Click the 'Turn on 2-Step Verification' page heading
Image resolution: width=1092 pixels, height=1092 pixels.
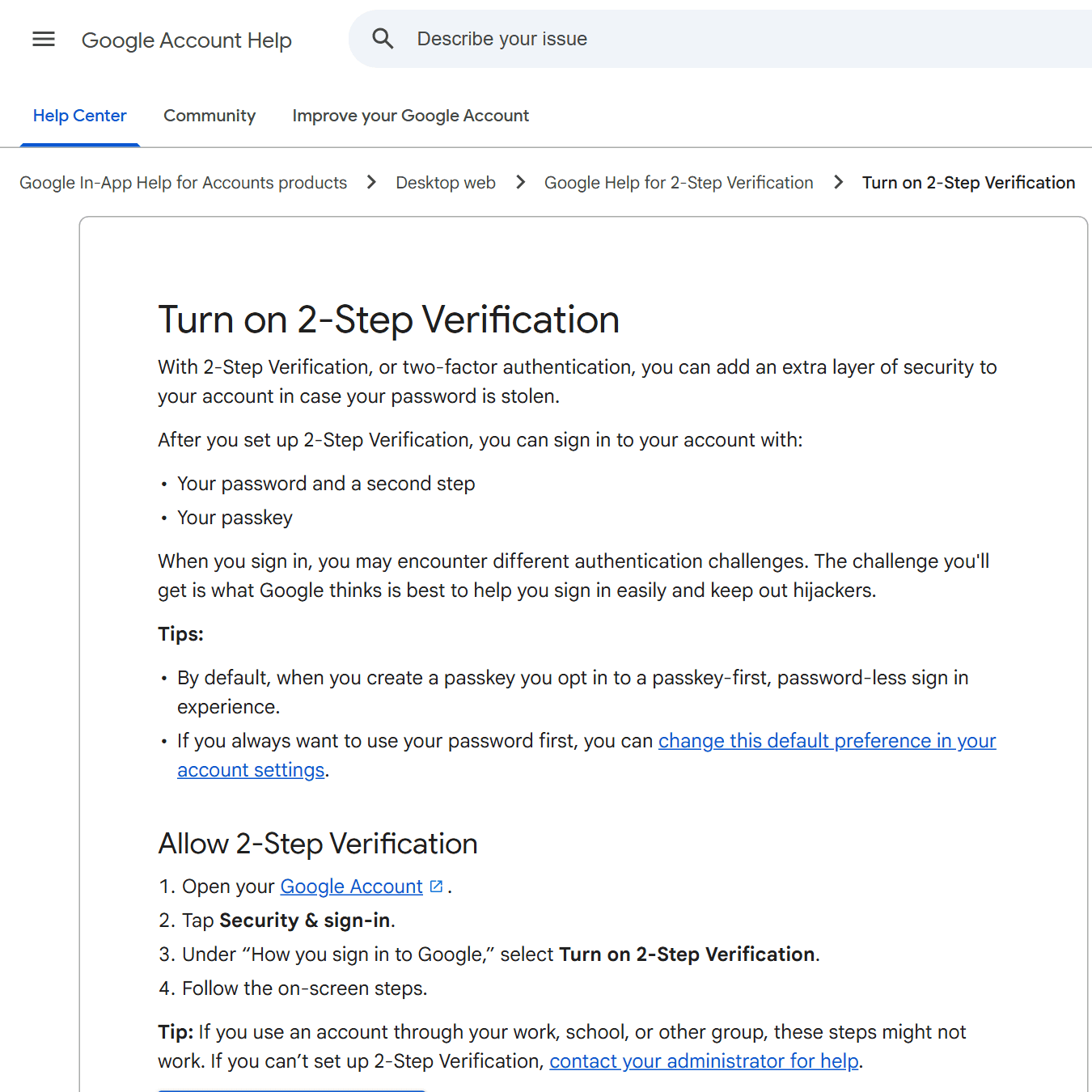[389, 320]
